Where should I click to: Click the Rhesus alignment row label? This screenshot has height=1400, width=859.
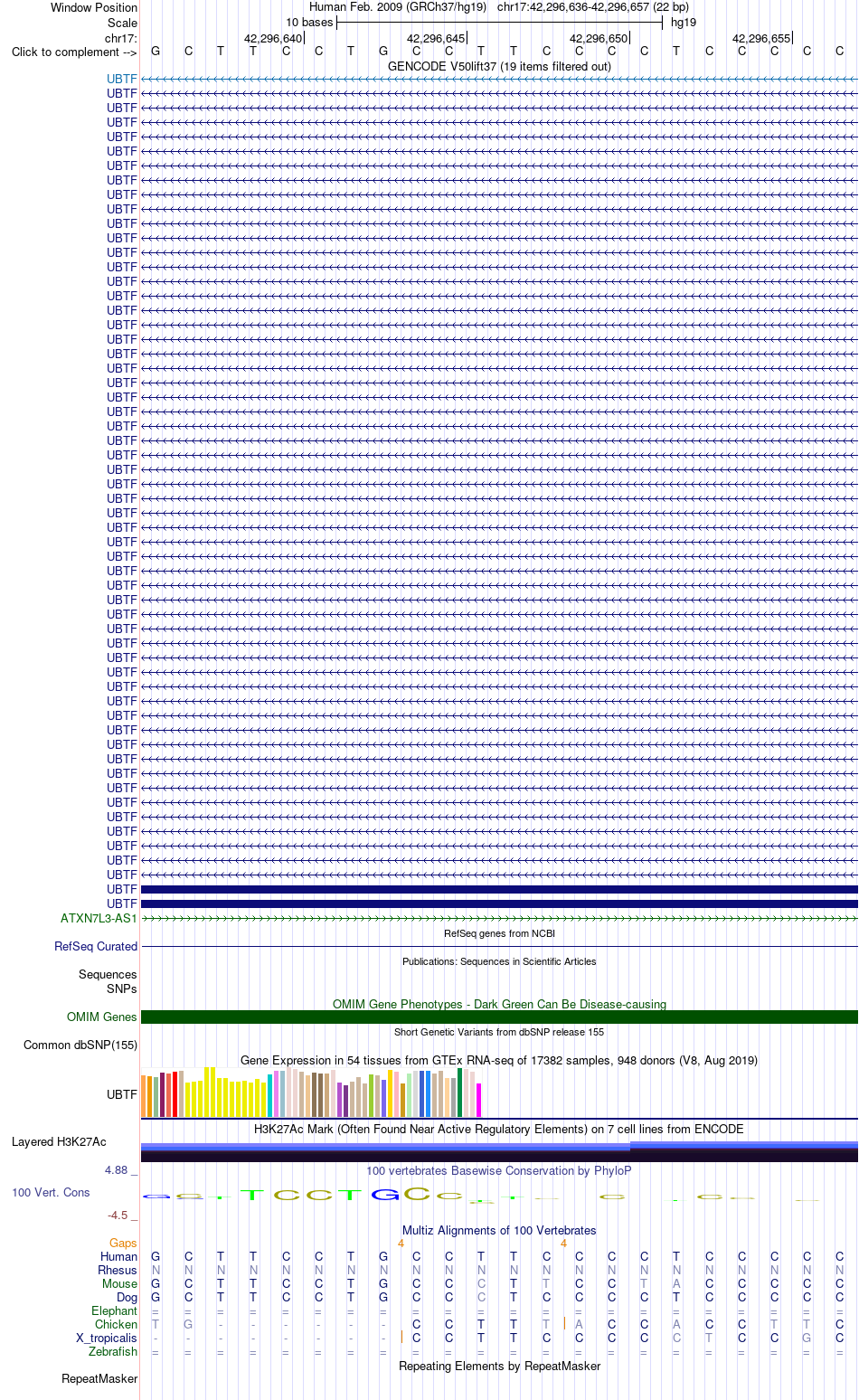point(118,1270)
